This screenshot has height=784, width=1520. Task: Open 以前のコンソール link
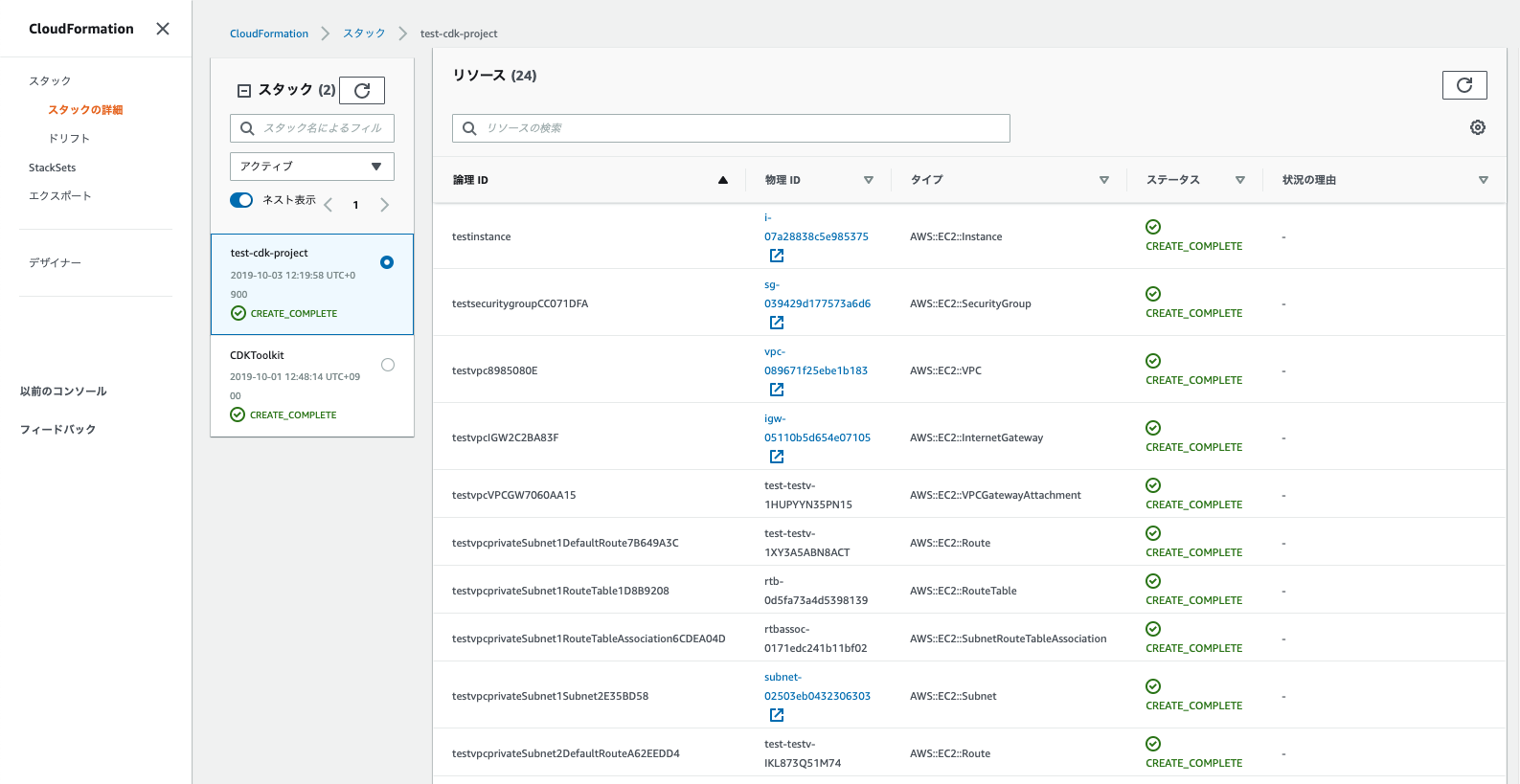pos(63,392)
